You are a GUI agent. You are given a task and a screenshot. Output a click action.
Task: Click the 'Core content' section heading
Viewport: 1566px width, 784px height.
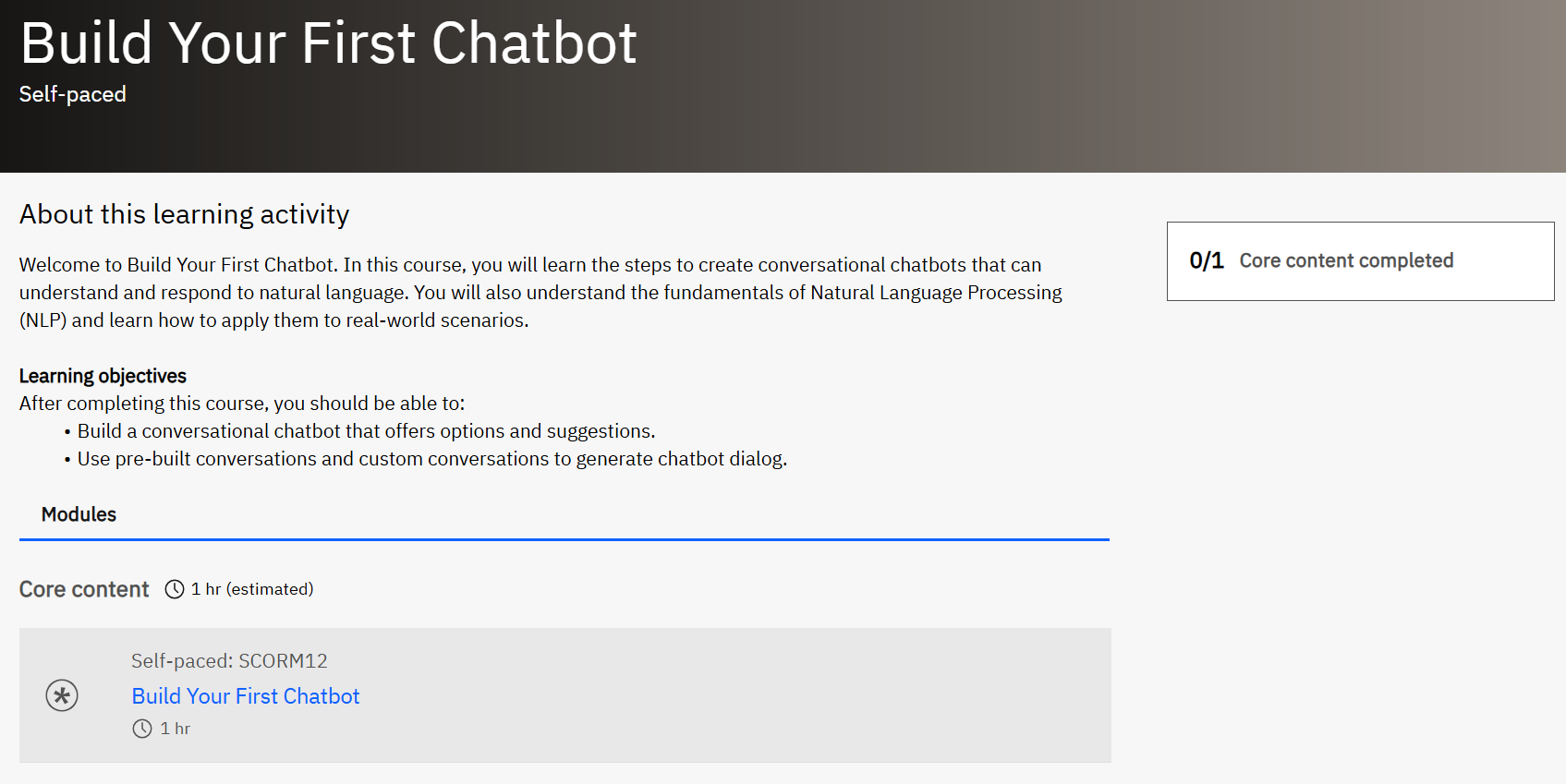point(84,589)
